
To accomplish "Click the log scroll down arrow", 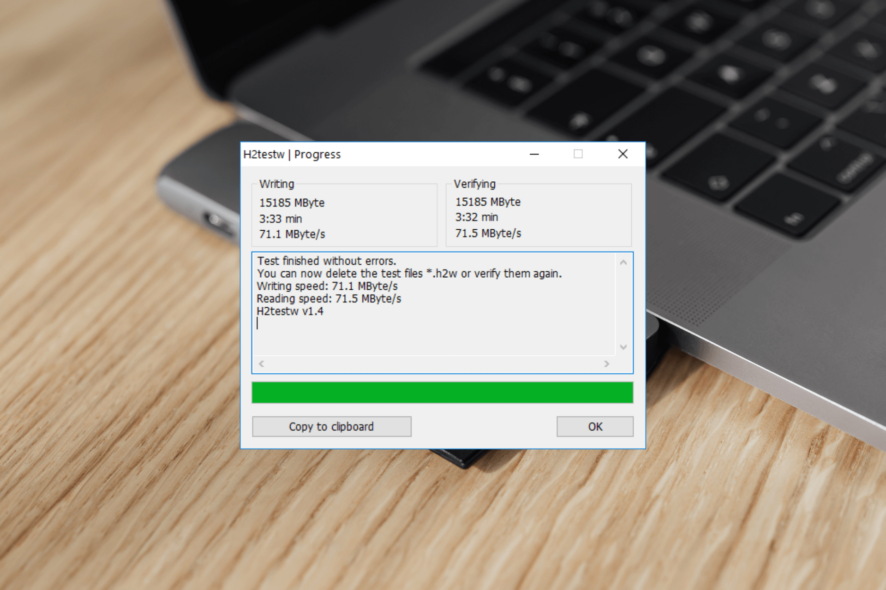I will point(623,347).
